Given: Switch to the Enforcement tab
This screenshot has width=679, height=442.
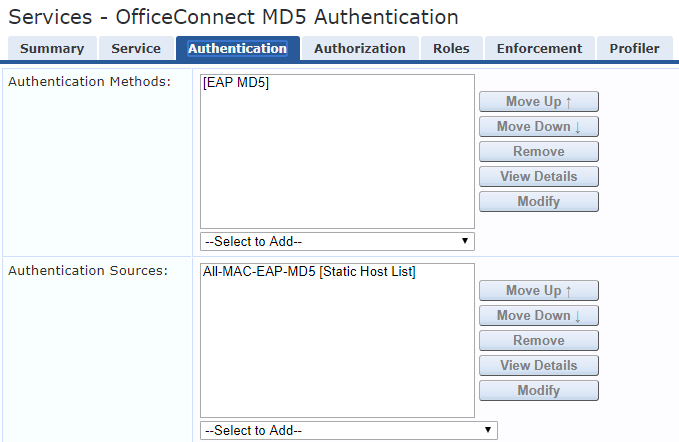Looking at the screenshot, I should tap(539, 48).
